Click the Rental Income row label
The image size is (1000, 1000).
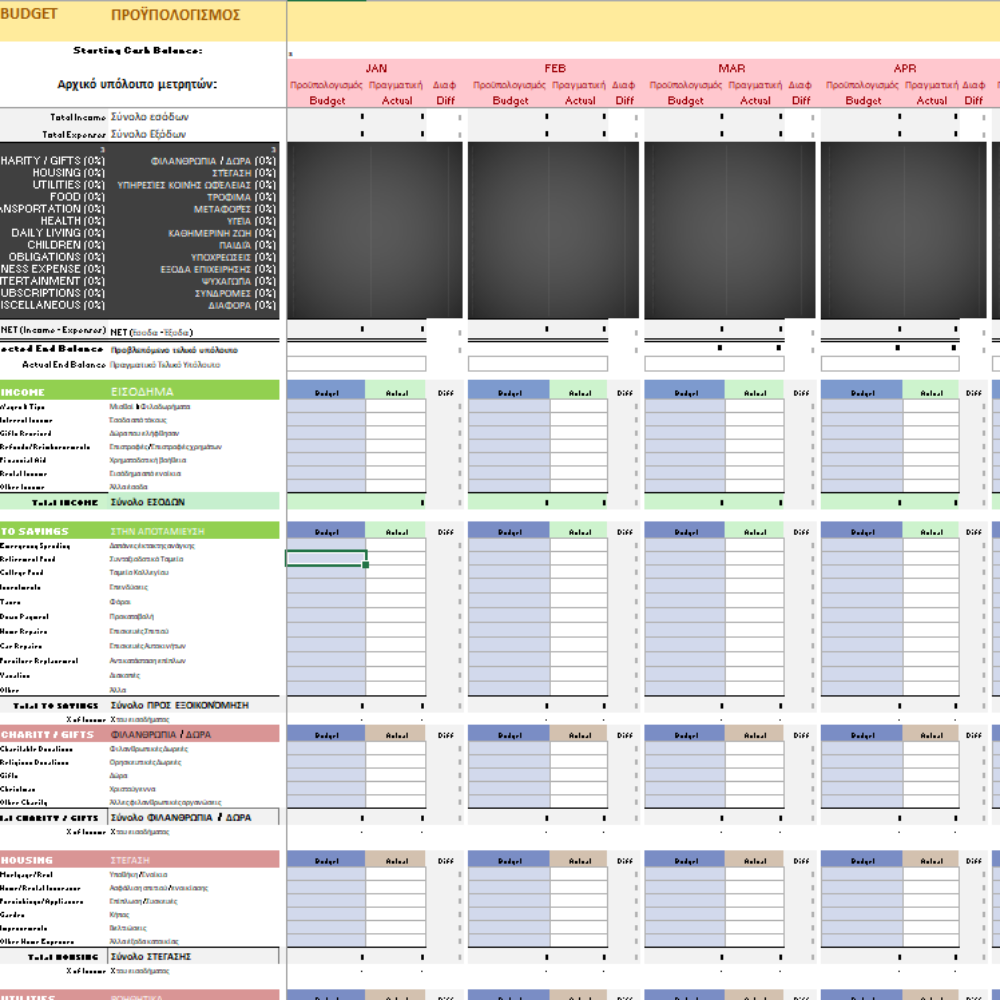(24, 474)
